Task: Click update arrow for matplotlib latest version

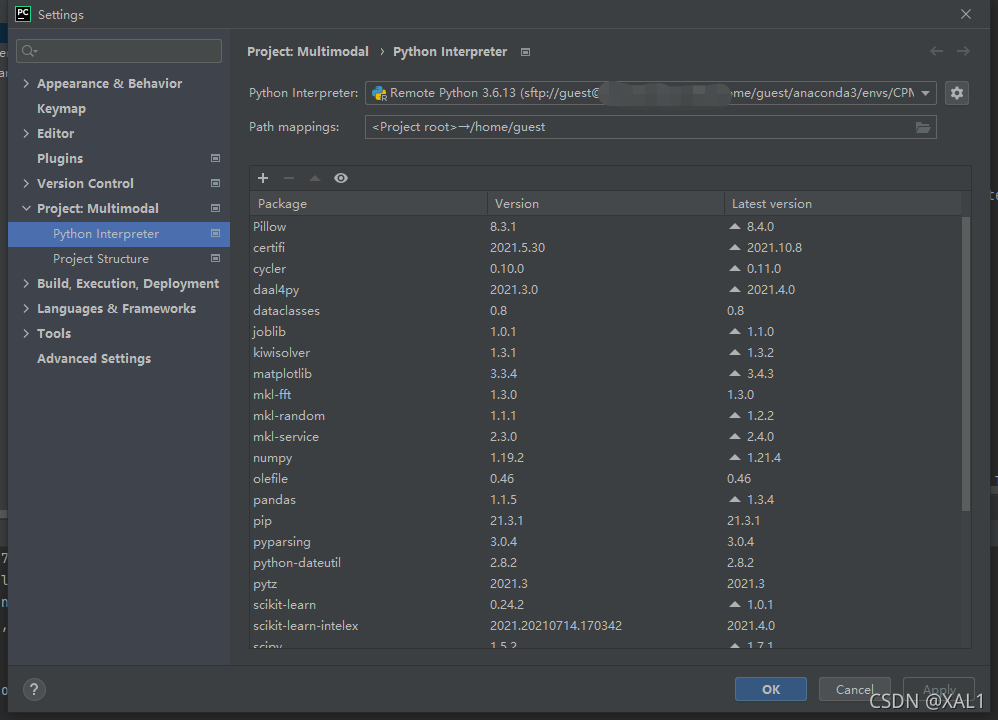Action: (x=734, y=373)
